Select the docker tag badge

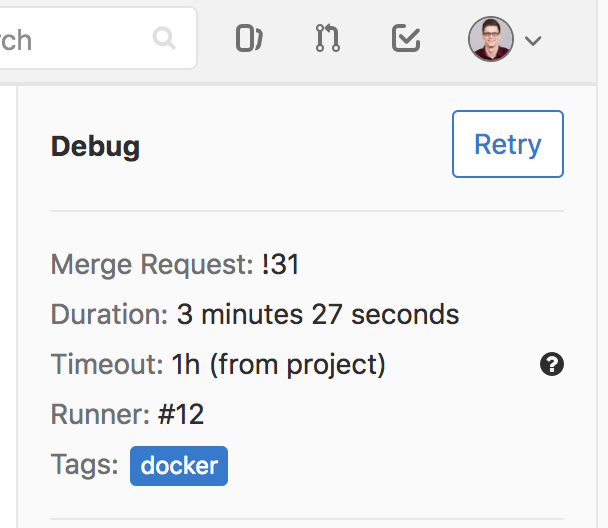click(179, 466)
